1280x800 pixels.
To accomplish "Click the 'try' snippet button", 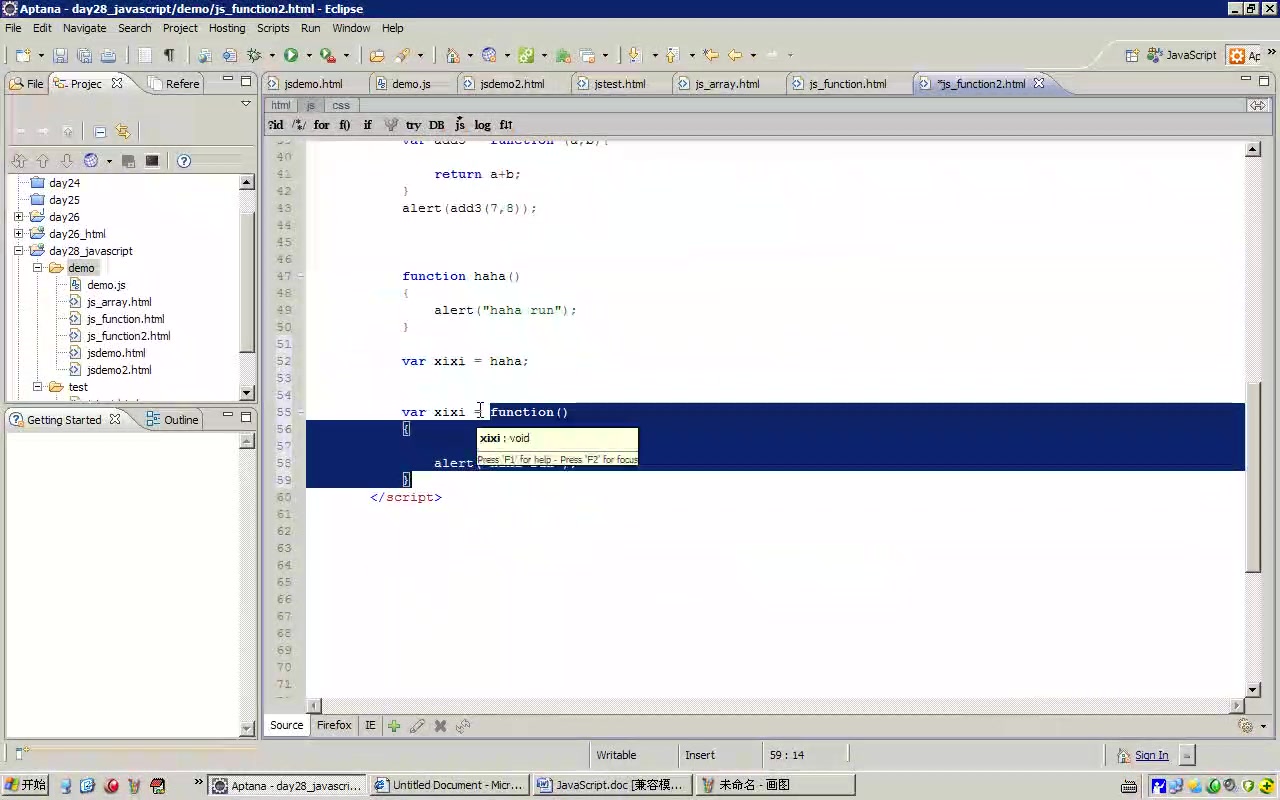I will pos(413,125).
